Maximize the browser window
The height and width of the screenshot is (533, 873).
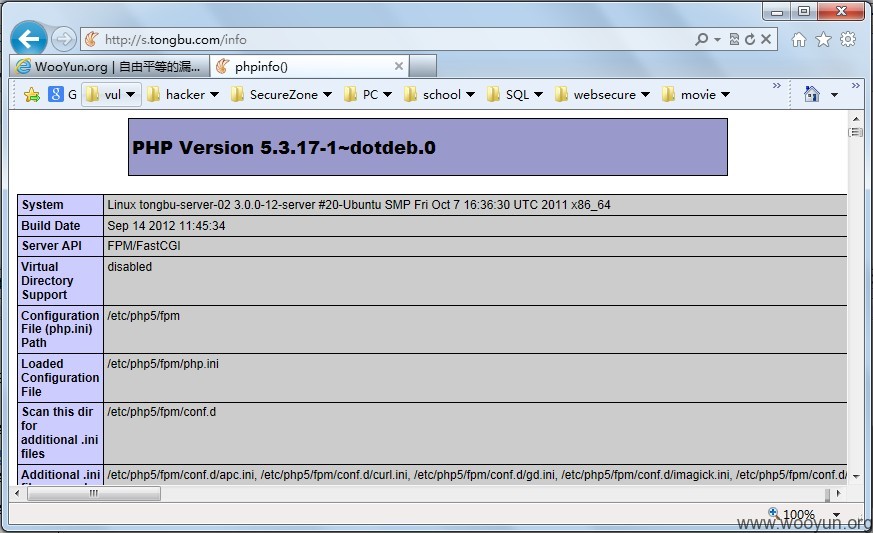point(804,11)
